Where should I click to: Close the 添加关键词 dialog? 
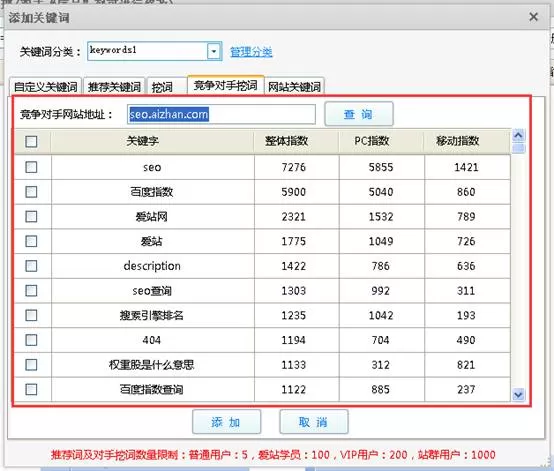point(534,17)
